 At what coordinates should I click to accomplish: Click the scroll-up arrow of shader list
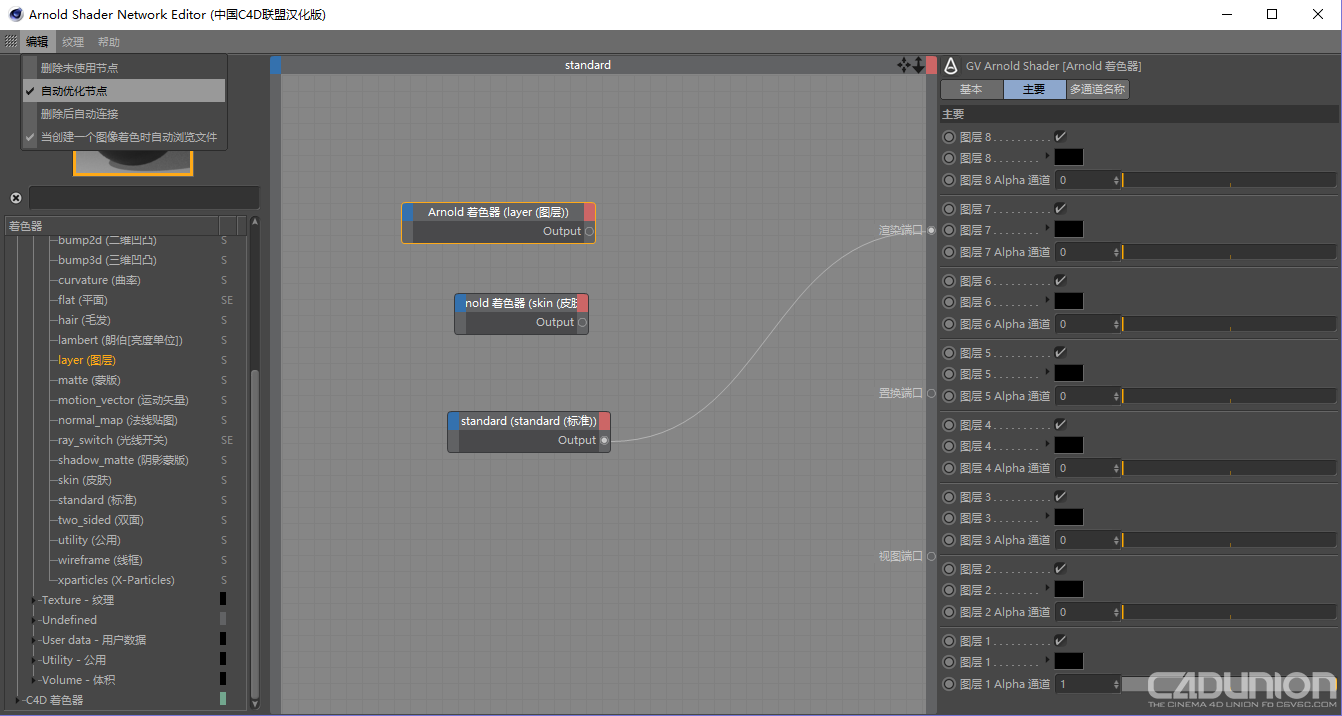254,222
